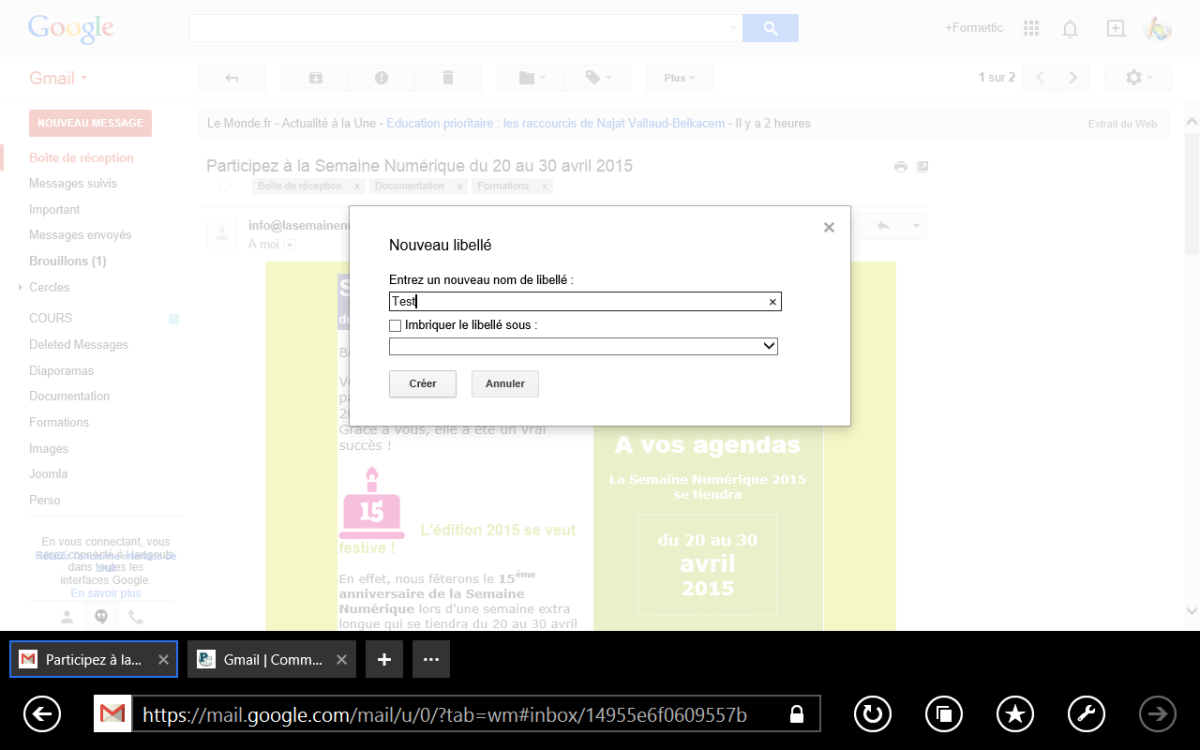Open the Plus (more actions) menu
Viewport: 1200px width, 750px height.
tap(679, 78)
